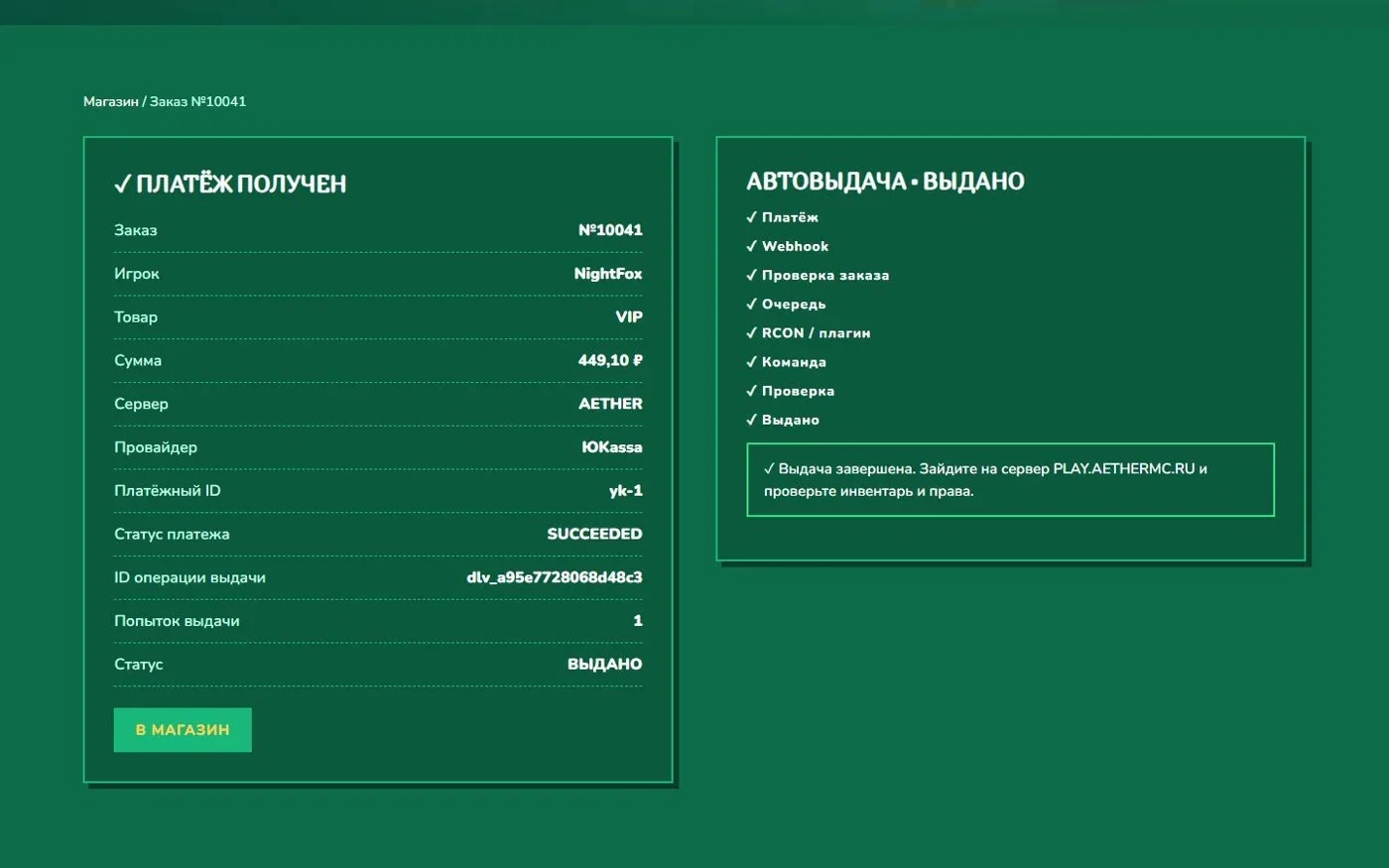This screenshot has width=1389, height=868.
Task: Click the order number value №10041
Action: click(x=610, y=230)
